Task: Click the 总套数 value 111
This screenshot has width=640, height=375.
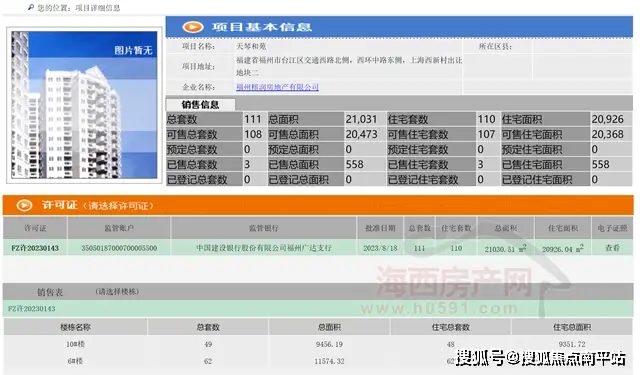Action: tap(253, 119)
